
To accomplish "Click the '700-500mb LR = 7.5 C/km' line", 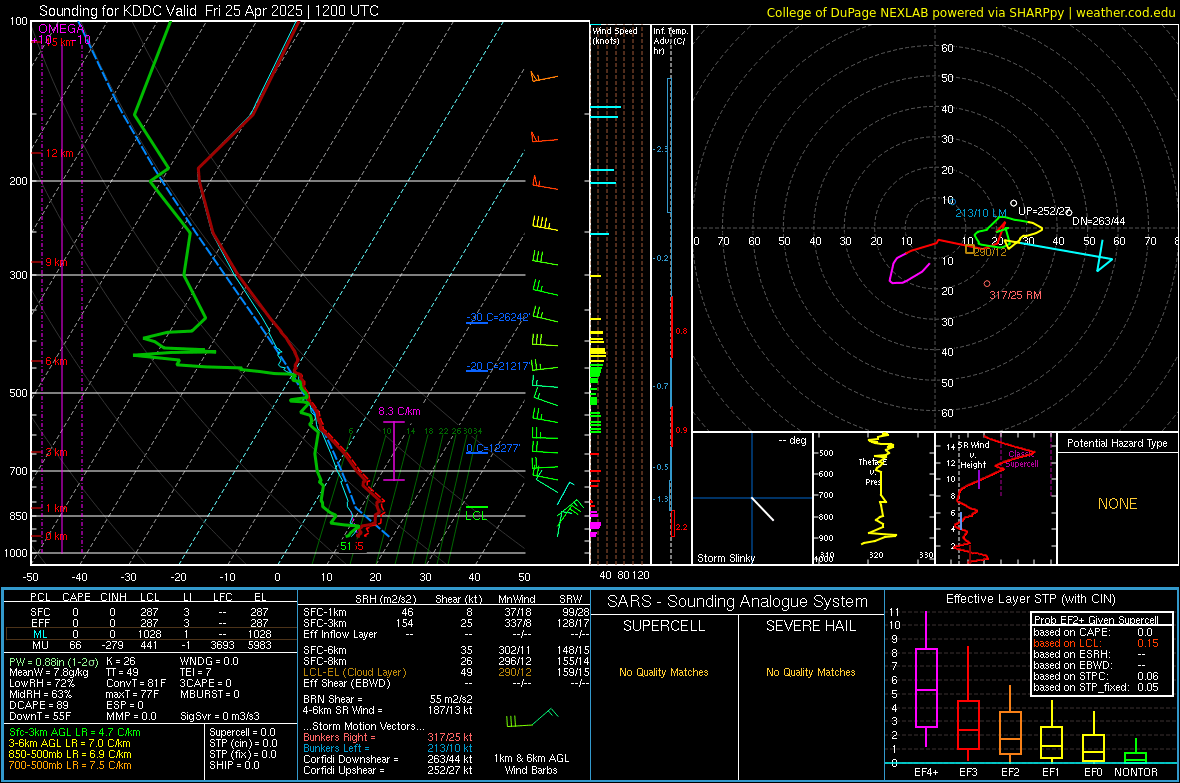I will coord(70,765).
